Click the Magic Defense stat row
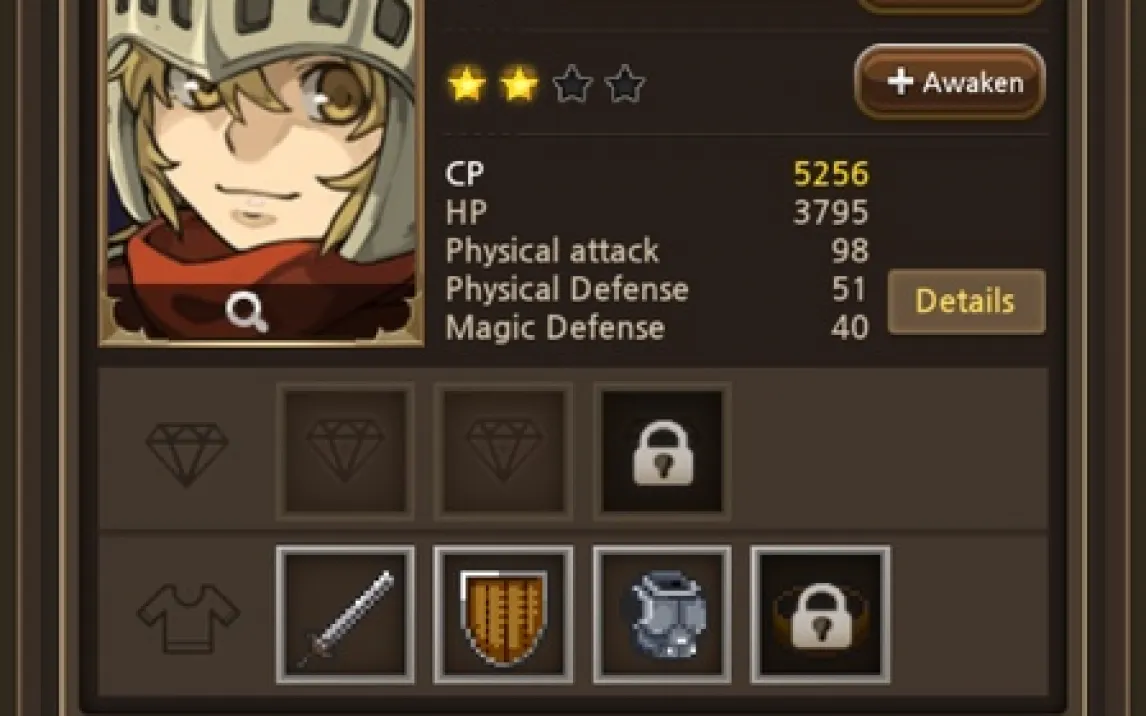Viewport: 1146px width, 716px height. (657, 327)
